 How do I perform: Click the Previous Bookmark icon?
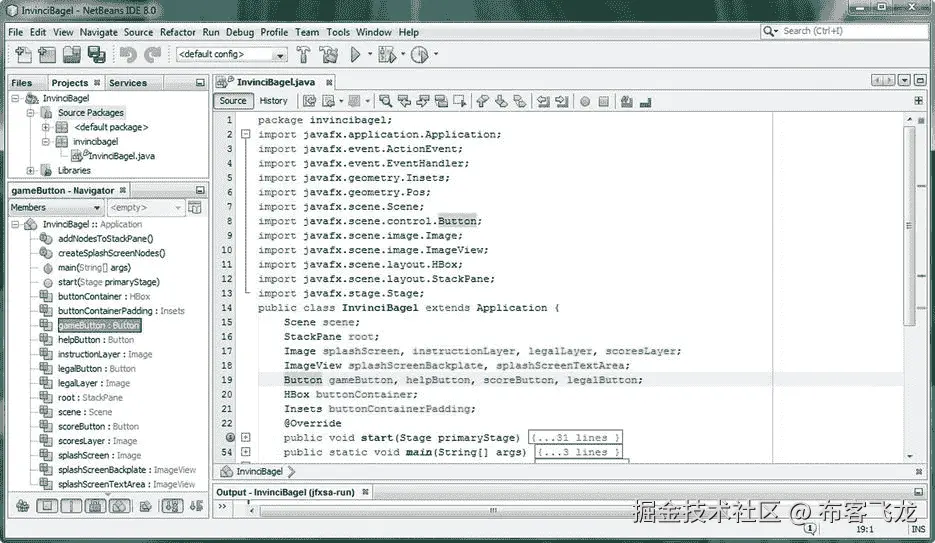[x=482, y=101]
